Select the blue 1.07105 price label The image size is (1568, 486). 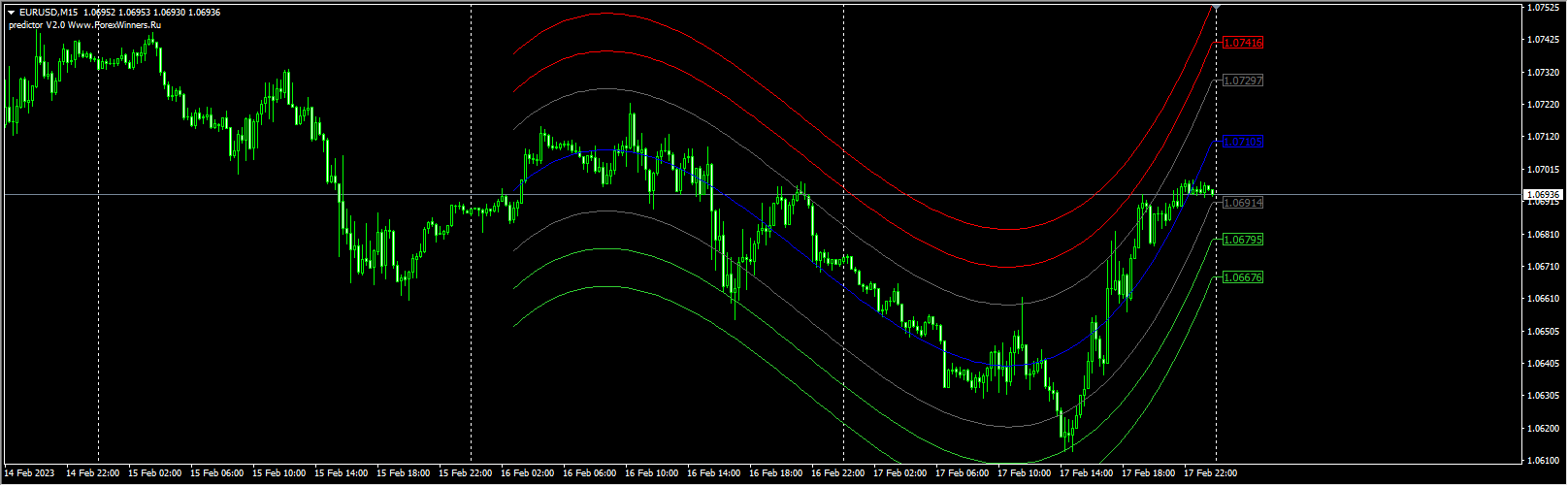coord(1243,143)
